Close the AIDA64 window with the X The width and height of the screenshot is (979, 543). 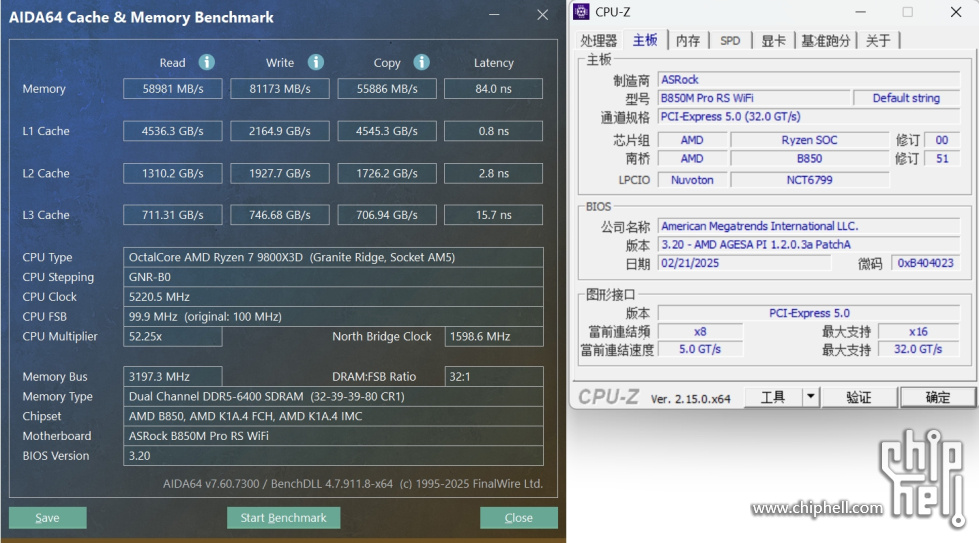pos(543,14)
